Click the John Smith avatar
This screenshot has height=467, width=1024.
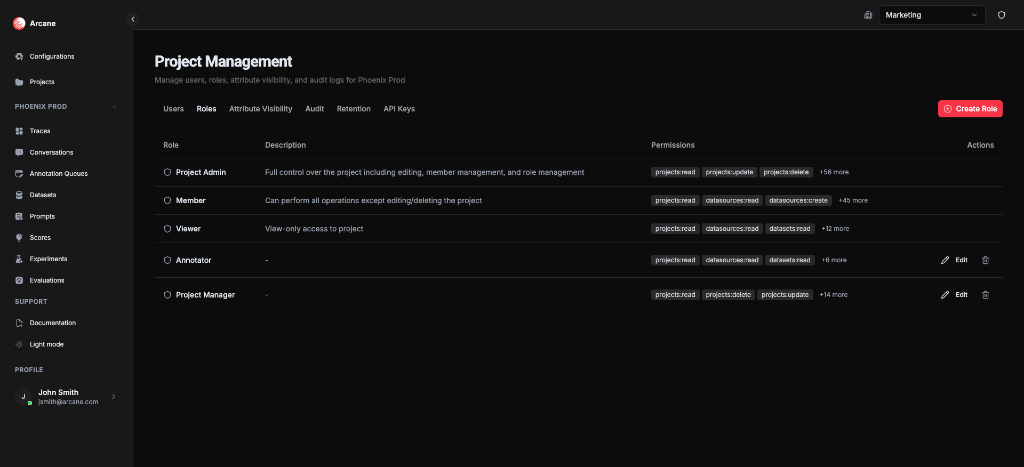pyautogui.click(x=24, y=396)
